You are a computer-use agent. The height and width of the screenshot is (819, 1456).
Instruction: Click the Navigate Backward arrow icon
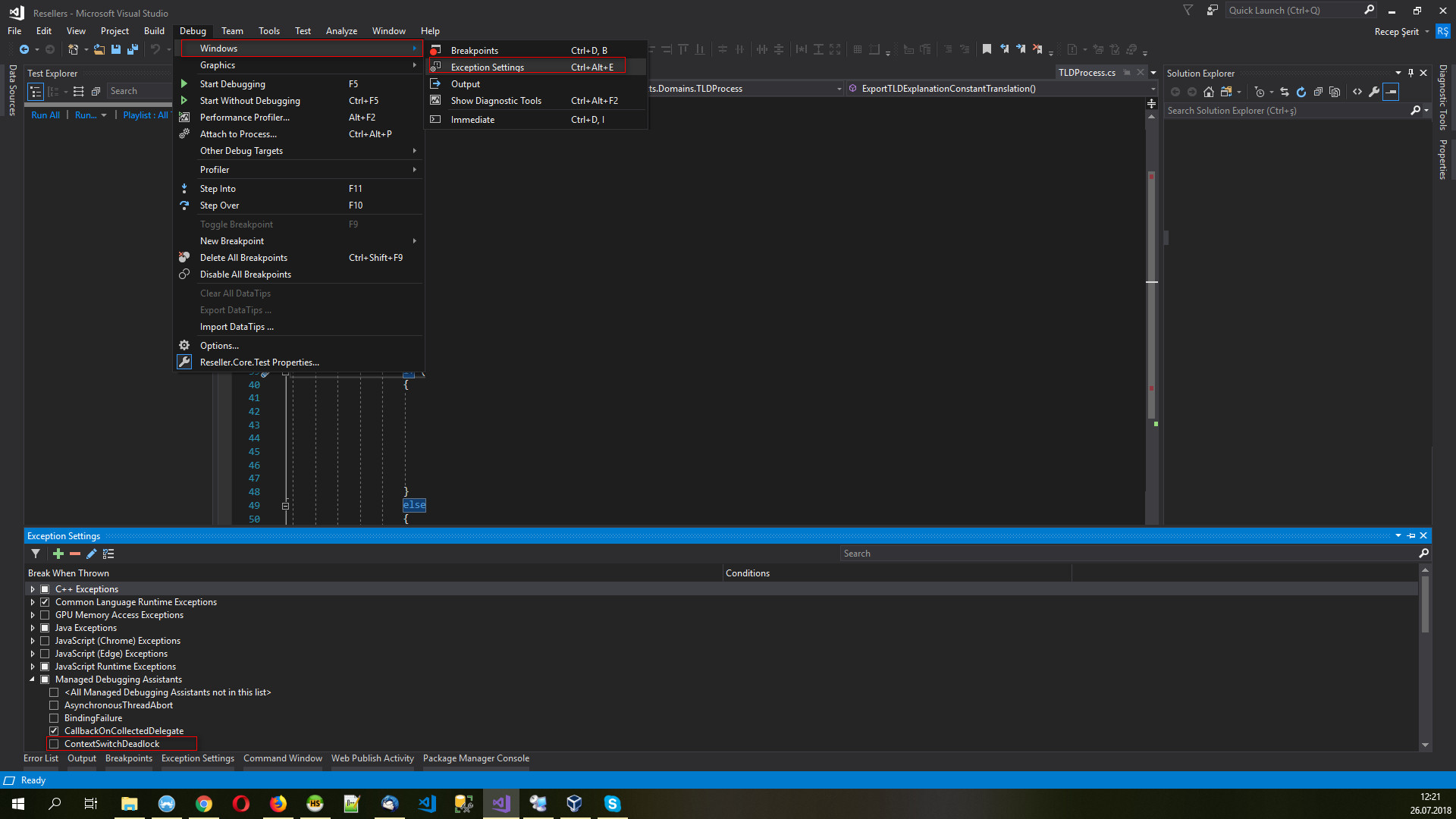(24, 50)
